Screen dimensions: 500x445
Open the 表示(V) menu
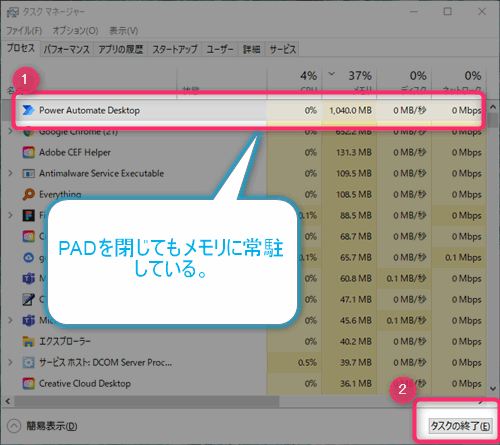click(123, 31)
